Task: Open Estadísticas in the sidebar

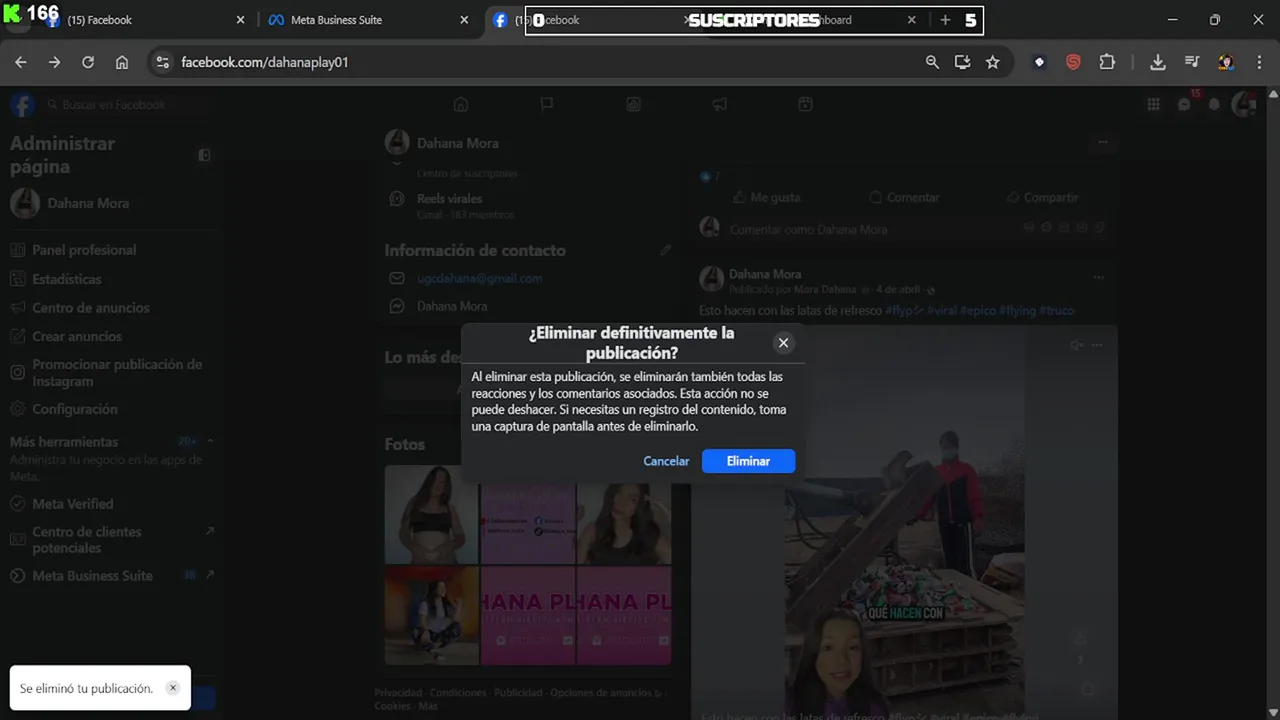Action: click(66, 279)
